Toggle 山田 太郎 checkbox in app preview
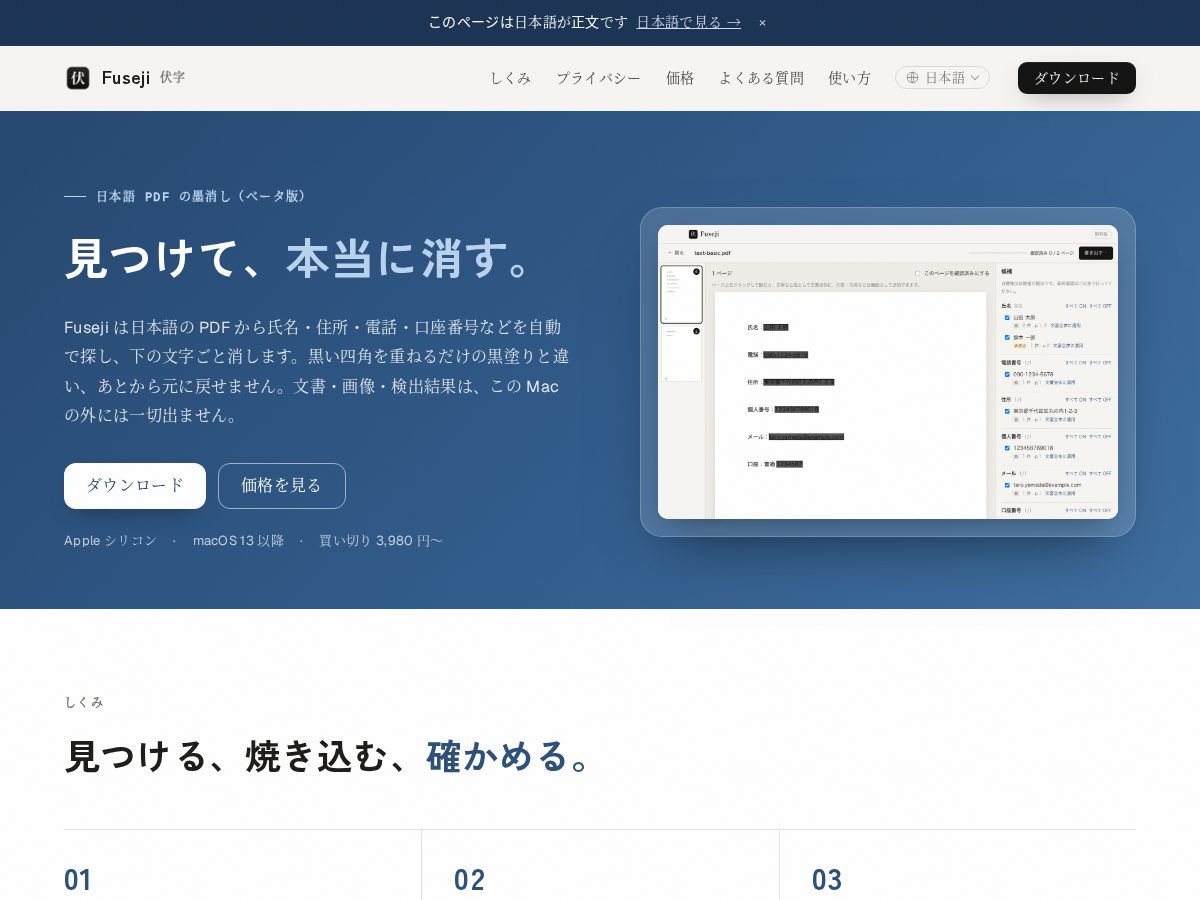 (1007, 317)
